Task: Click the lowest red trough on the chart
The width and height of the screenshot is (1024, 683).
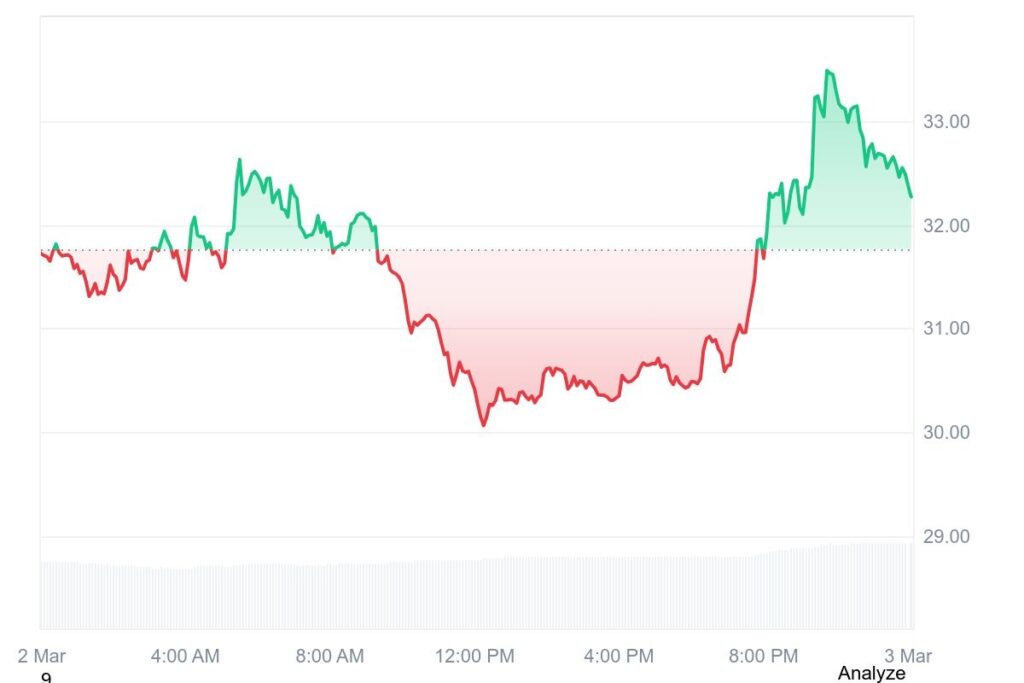Action: (x=484, y=425)
